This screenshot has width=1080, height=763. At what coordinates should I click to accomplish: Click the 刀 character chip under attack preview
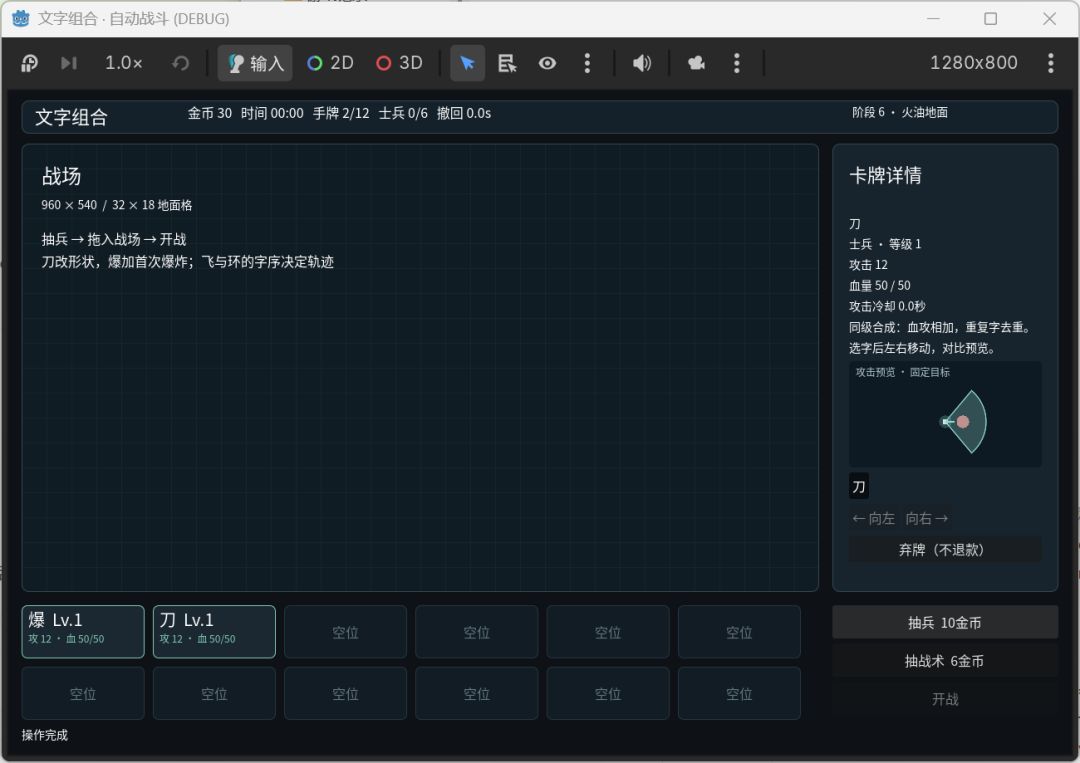(859, 487)
